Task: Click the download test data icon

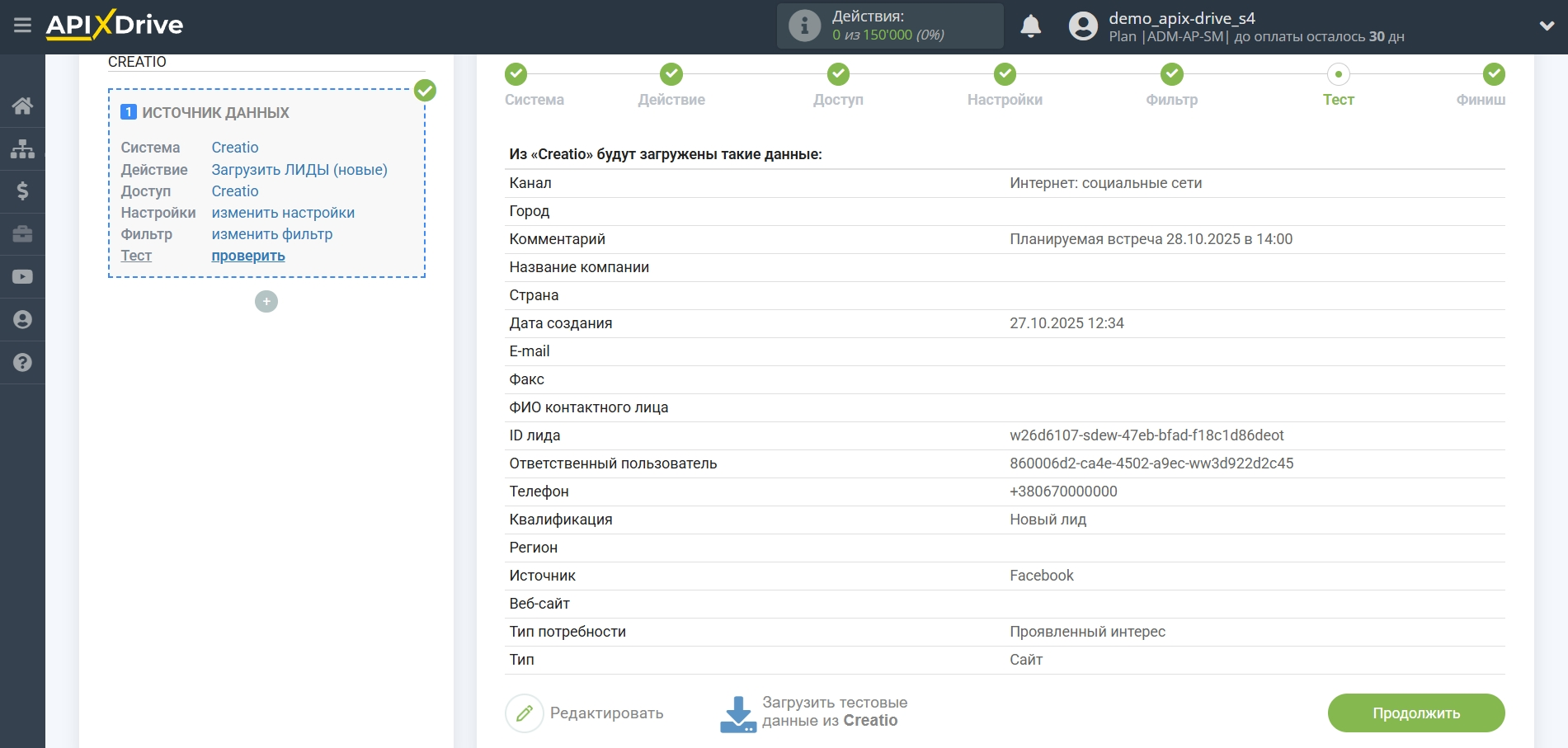Action: click(x=738, y=714)
